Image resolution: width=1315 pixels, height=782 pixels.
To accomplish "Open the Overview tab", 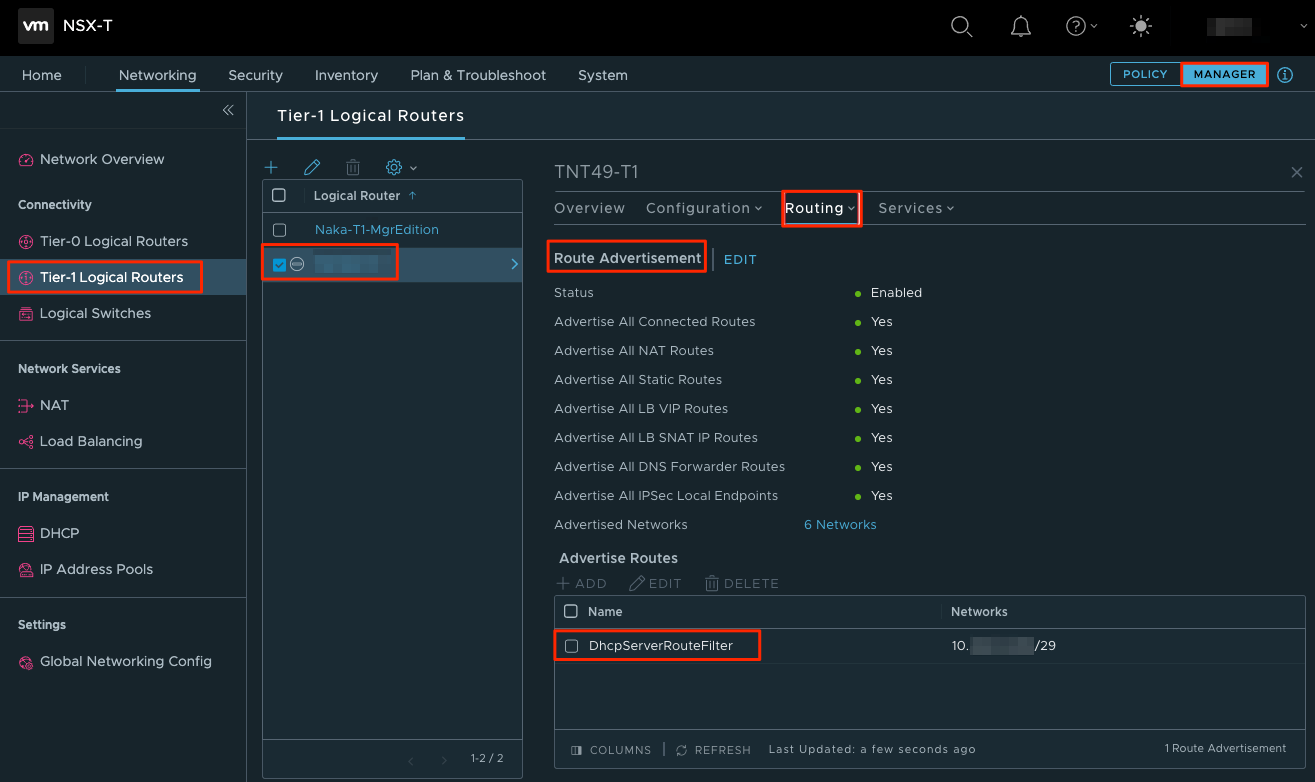I will coord(589,208).
